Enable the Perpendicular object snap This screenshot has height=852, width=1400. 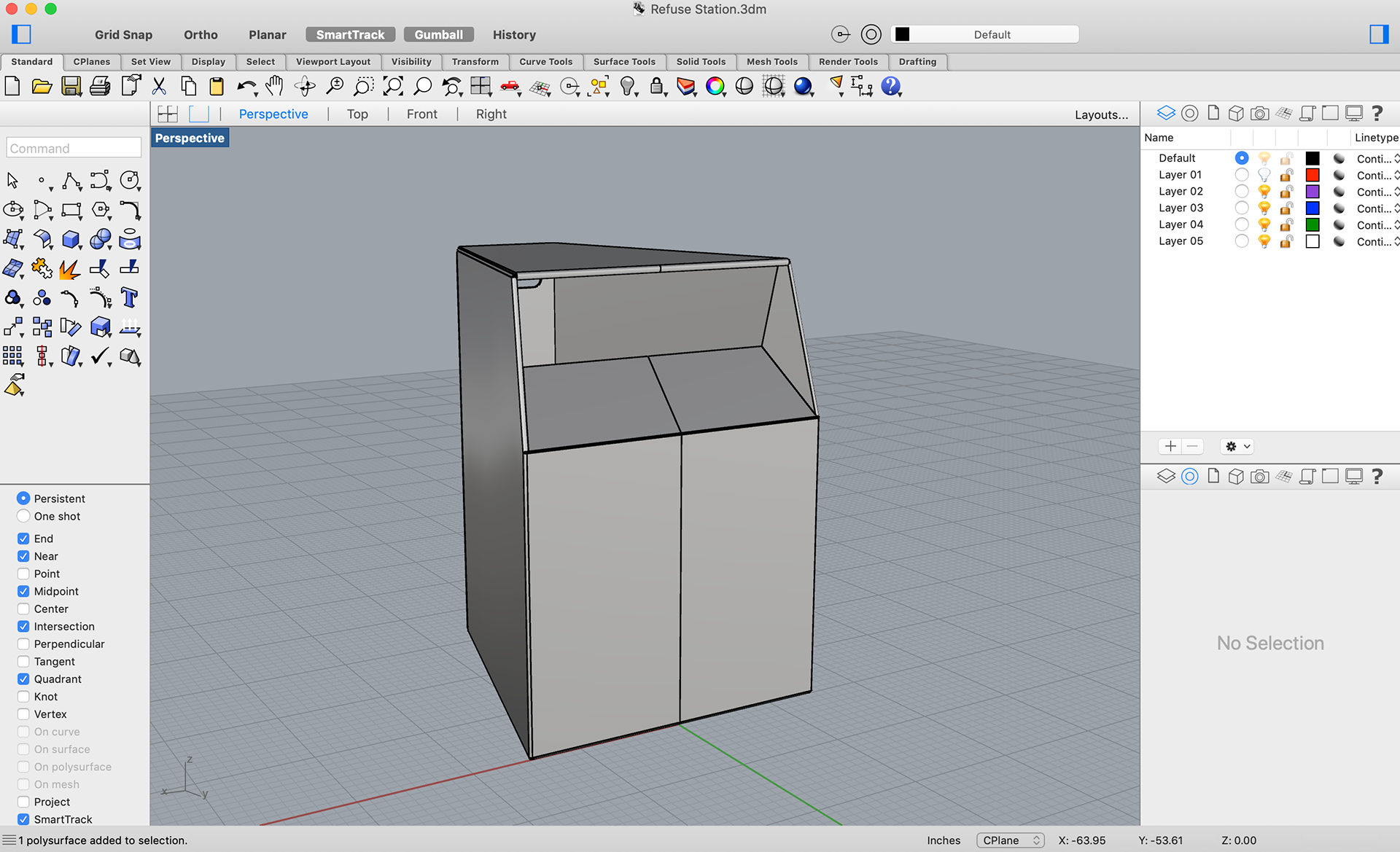tap(23, 644)
